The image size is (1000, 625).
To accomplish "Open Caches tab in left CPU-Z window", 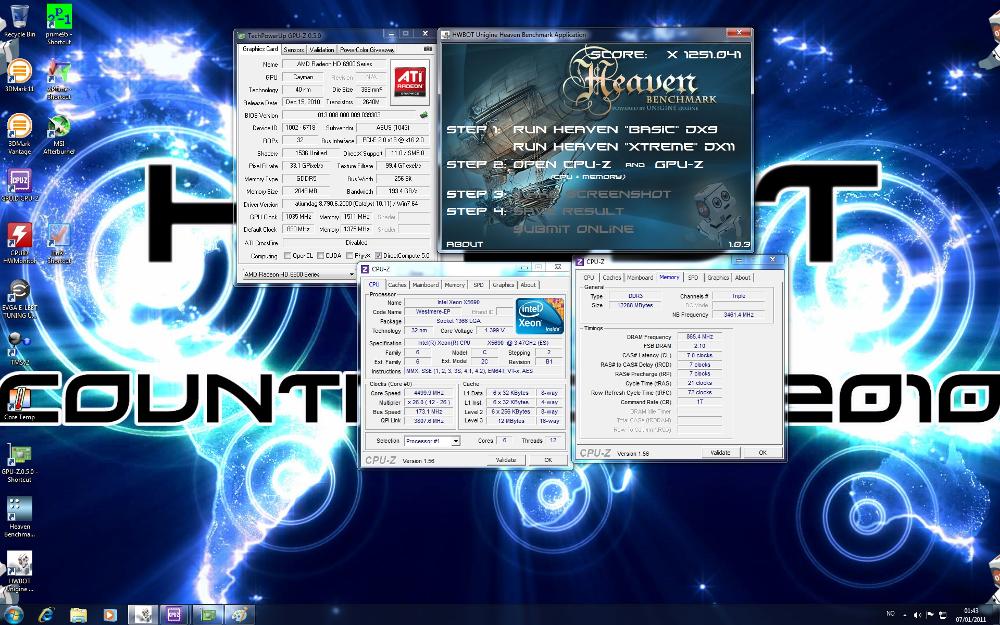I will (x=397, y=284).
